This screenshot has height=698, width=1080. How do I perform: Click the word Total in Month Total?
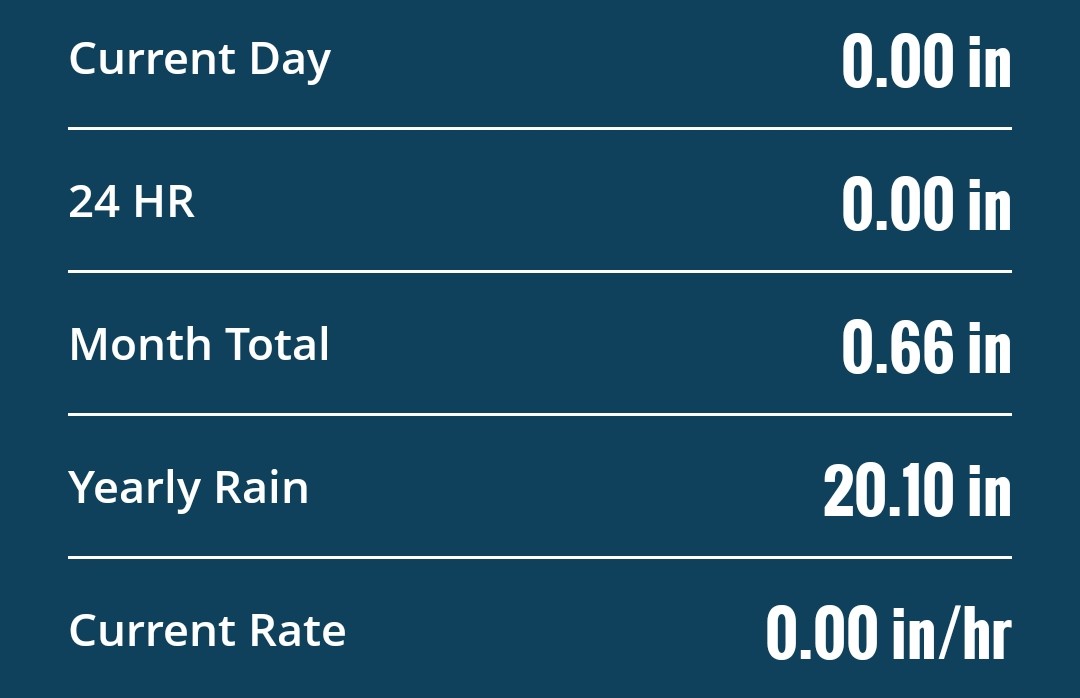coord(278,344)
